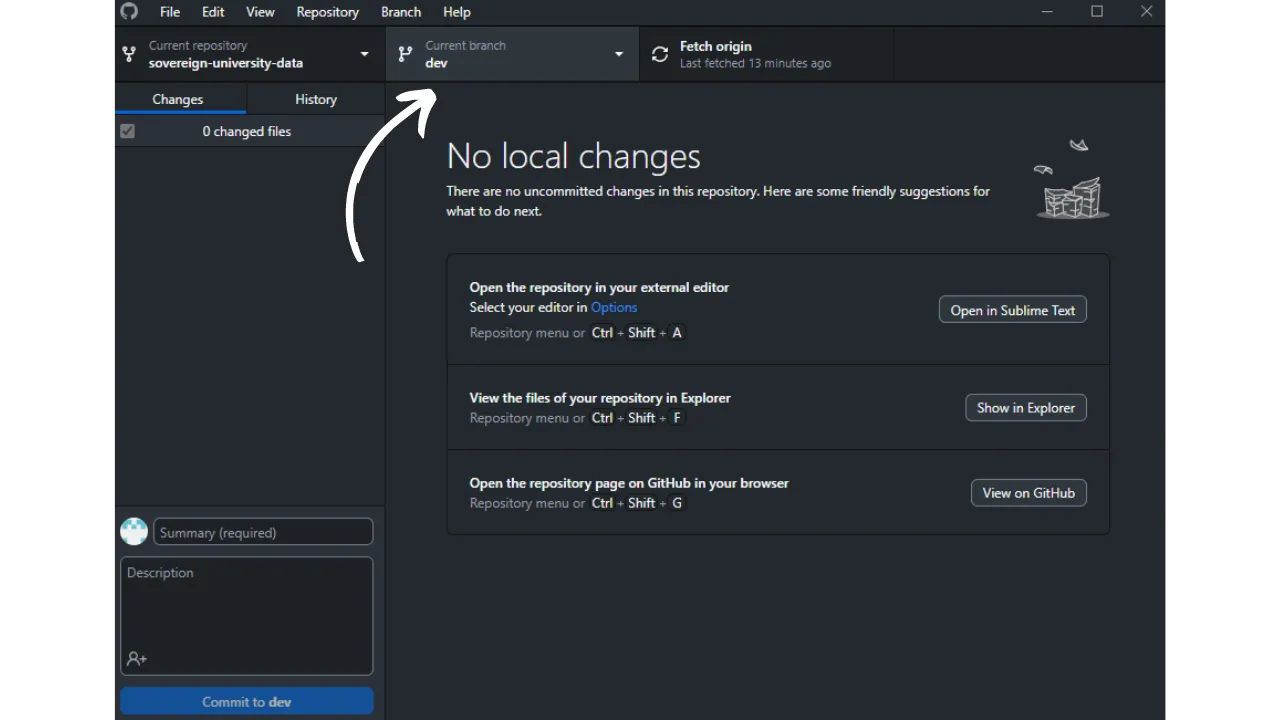Click the View on GitHub button
Image resolution: width=1280 pixels, height=720 pixels.
click(1028, 493)
